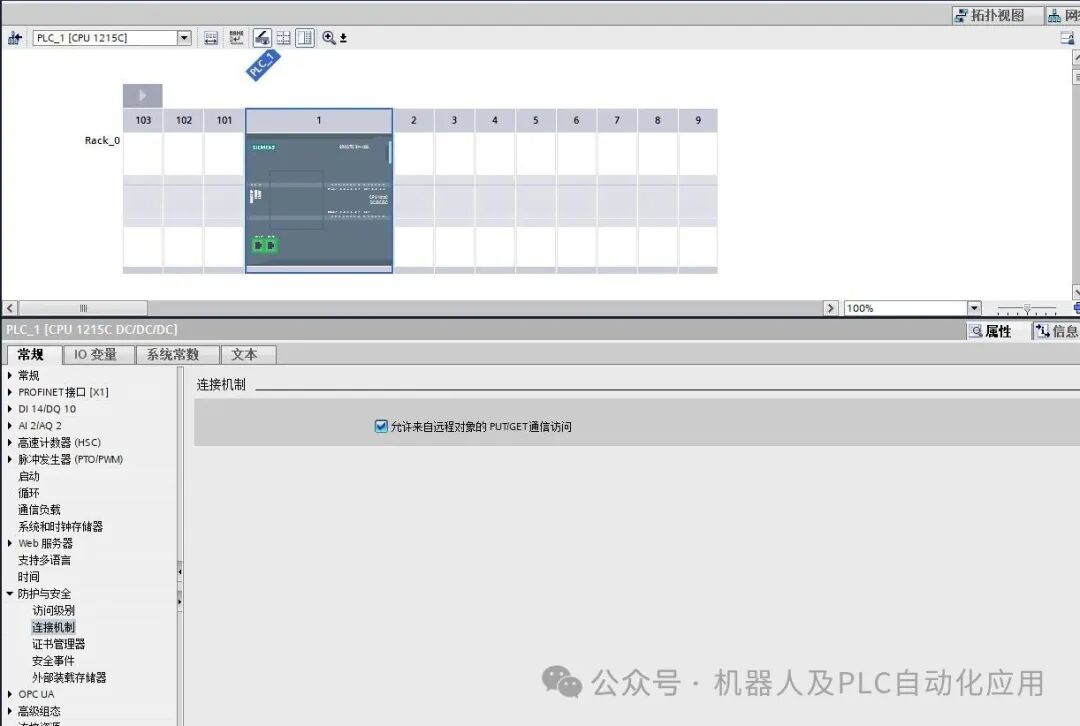Select 安全事件 in the tree

click(x=53, y=661)
